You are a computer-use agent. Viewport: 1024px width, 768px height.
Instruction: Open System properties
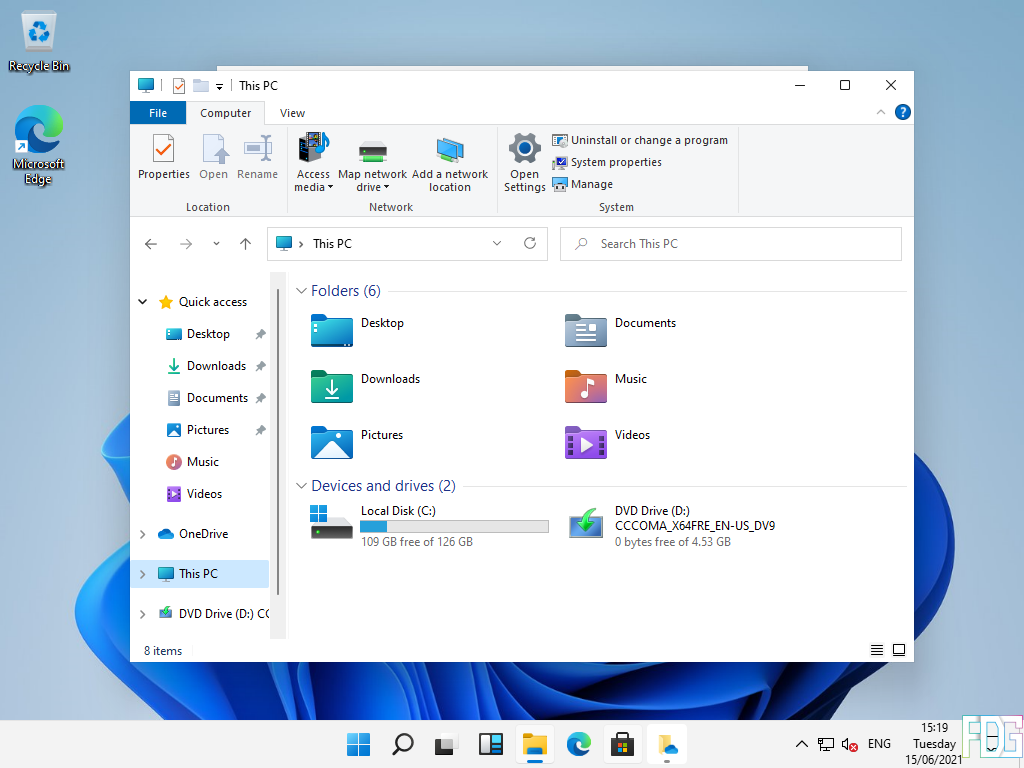[607, 162]
